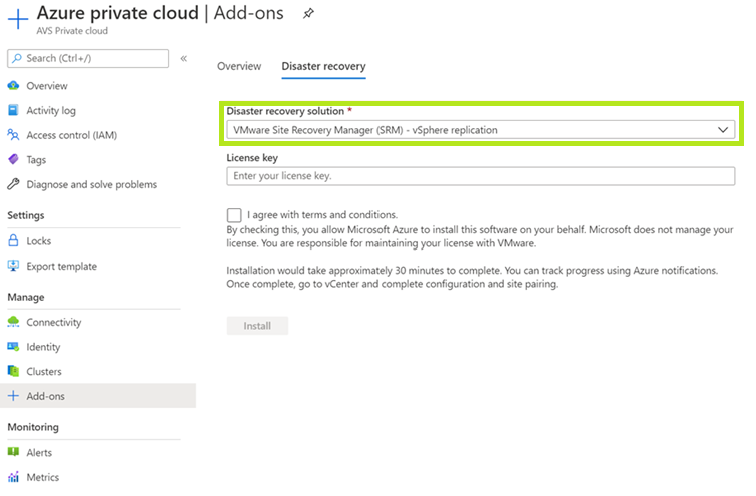
Task: Click the Metrics chart icon
Action: [14, 477]
